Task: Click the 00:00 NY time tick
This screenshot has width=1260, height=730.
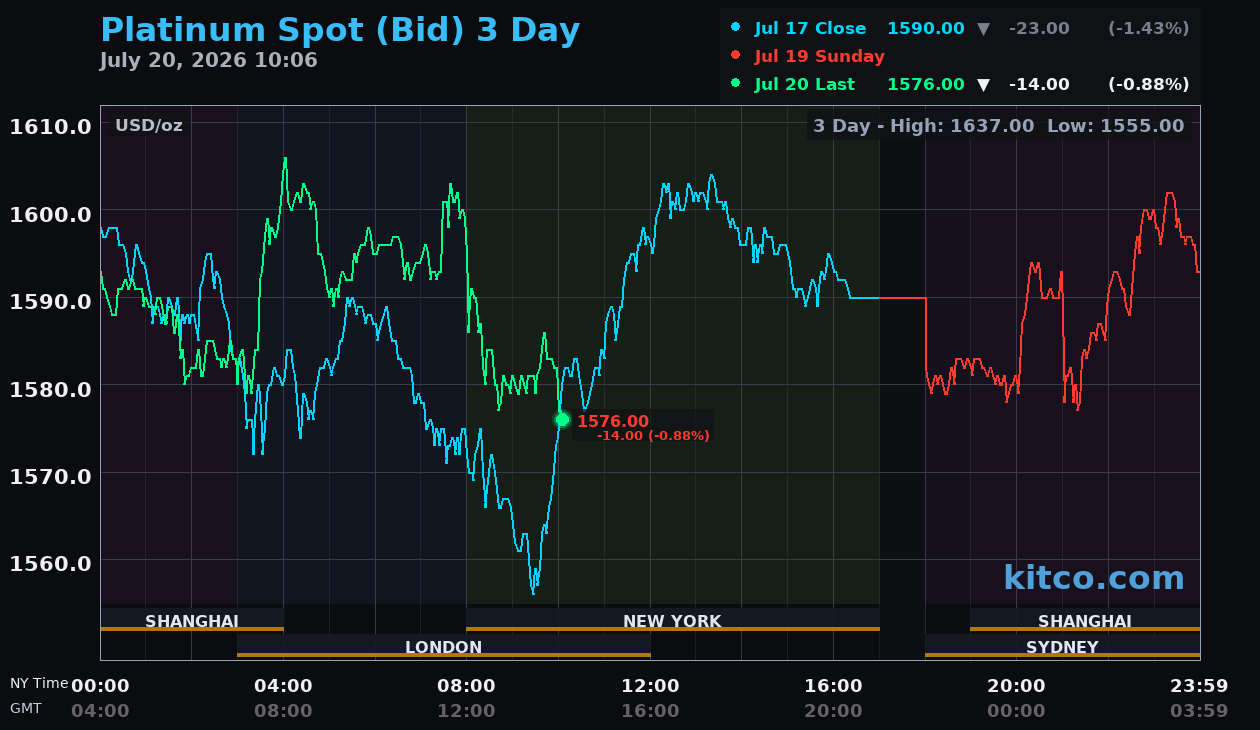Action: (100, 686)
